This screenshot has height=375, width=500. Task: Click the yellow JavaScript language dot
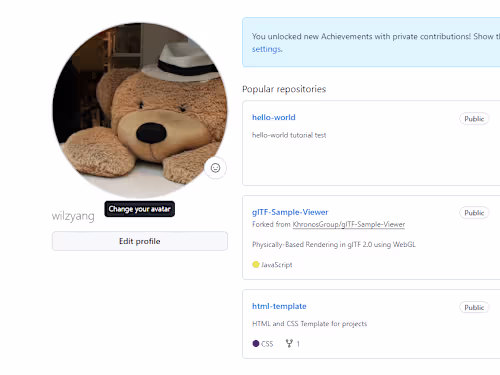coord(256,265)
